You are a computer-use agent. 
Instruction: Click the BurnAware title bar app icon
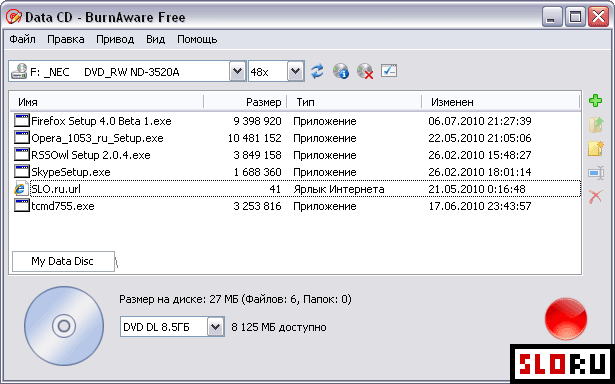(x=14, y=17)
